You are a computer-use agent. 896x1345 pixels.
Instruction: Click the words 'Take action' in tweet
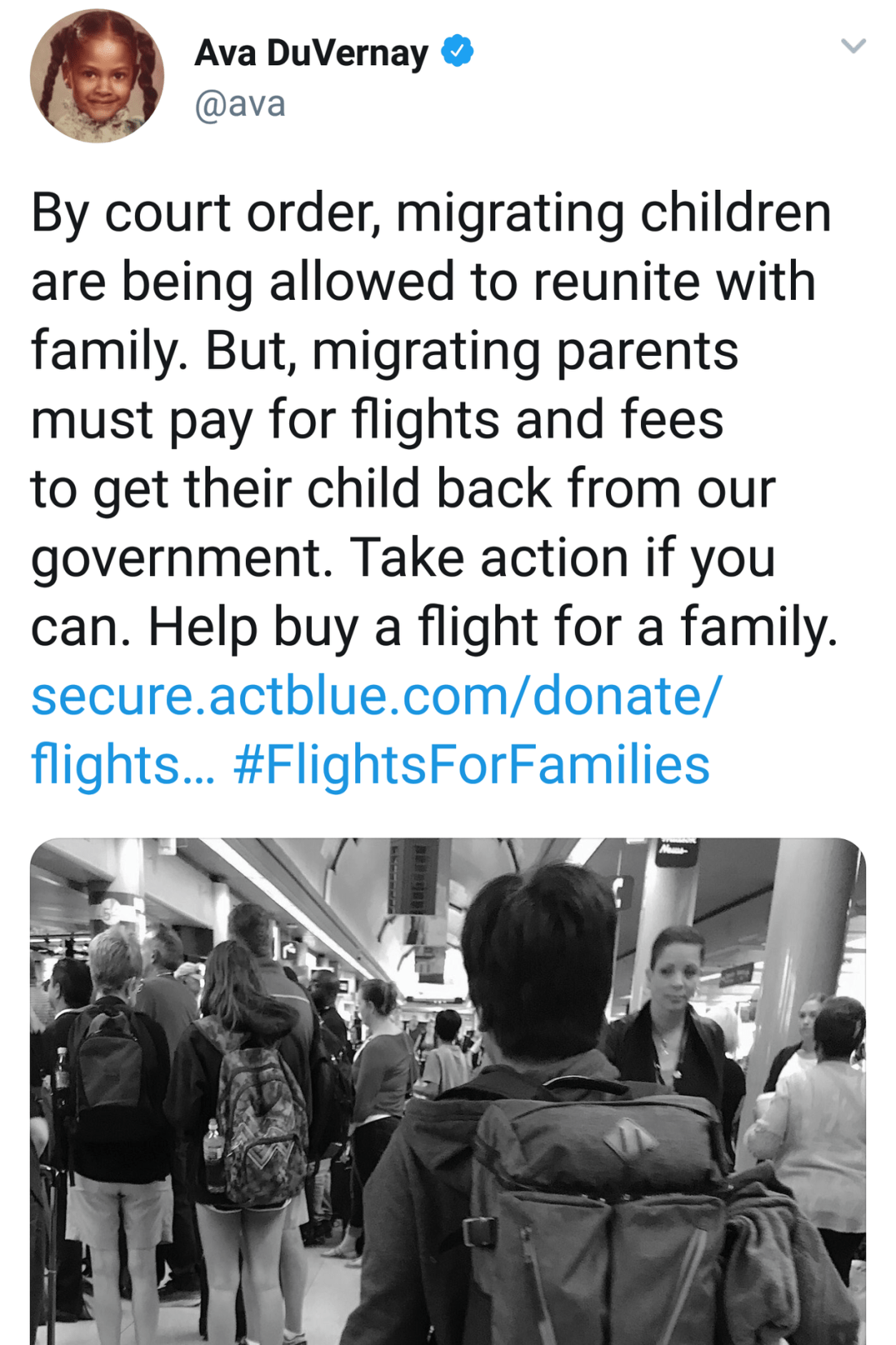point(488,558)
